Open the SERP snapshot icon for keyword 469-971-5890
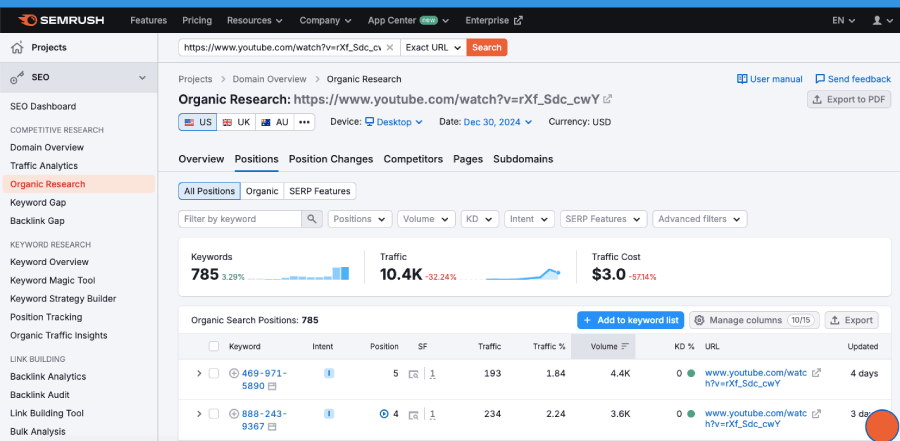 coord(272,386)
